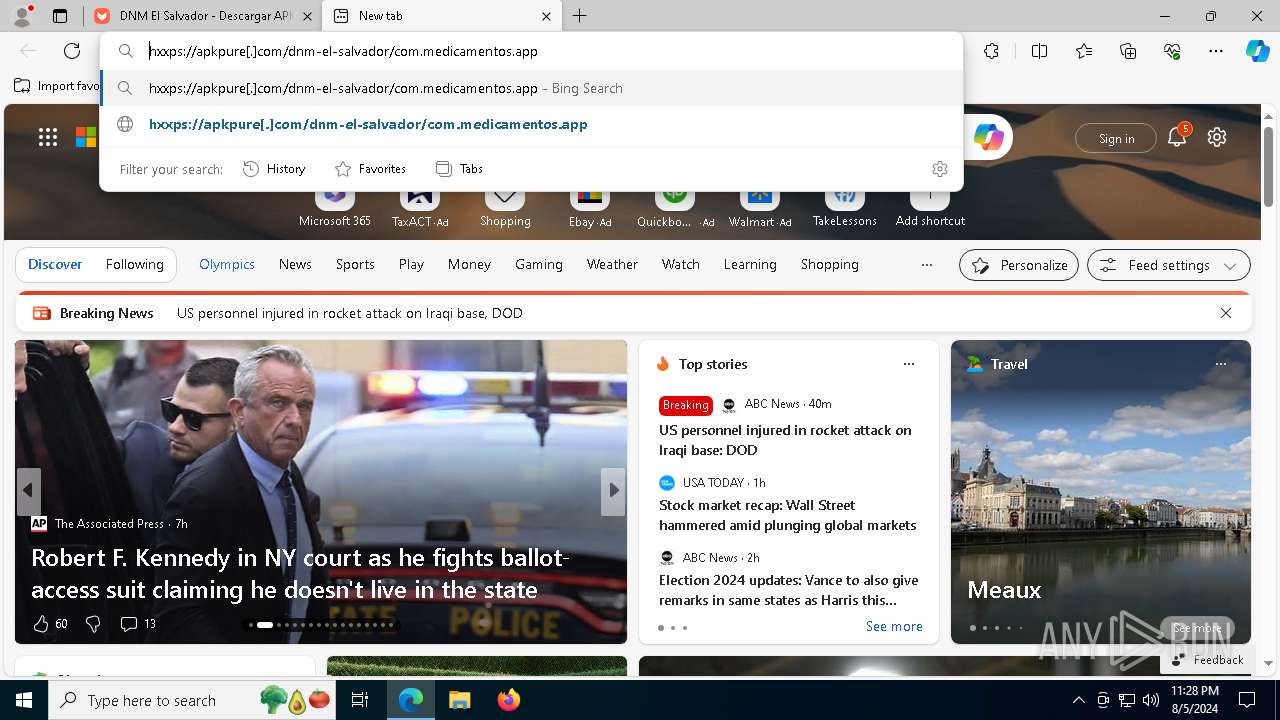This screenshot has height=720, width=1280.
Task: Open the TaxACT ad shortcut
Action: point(420,209)
